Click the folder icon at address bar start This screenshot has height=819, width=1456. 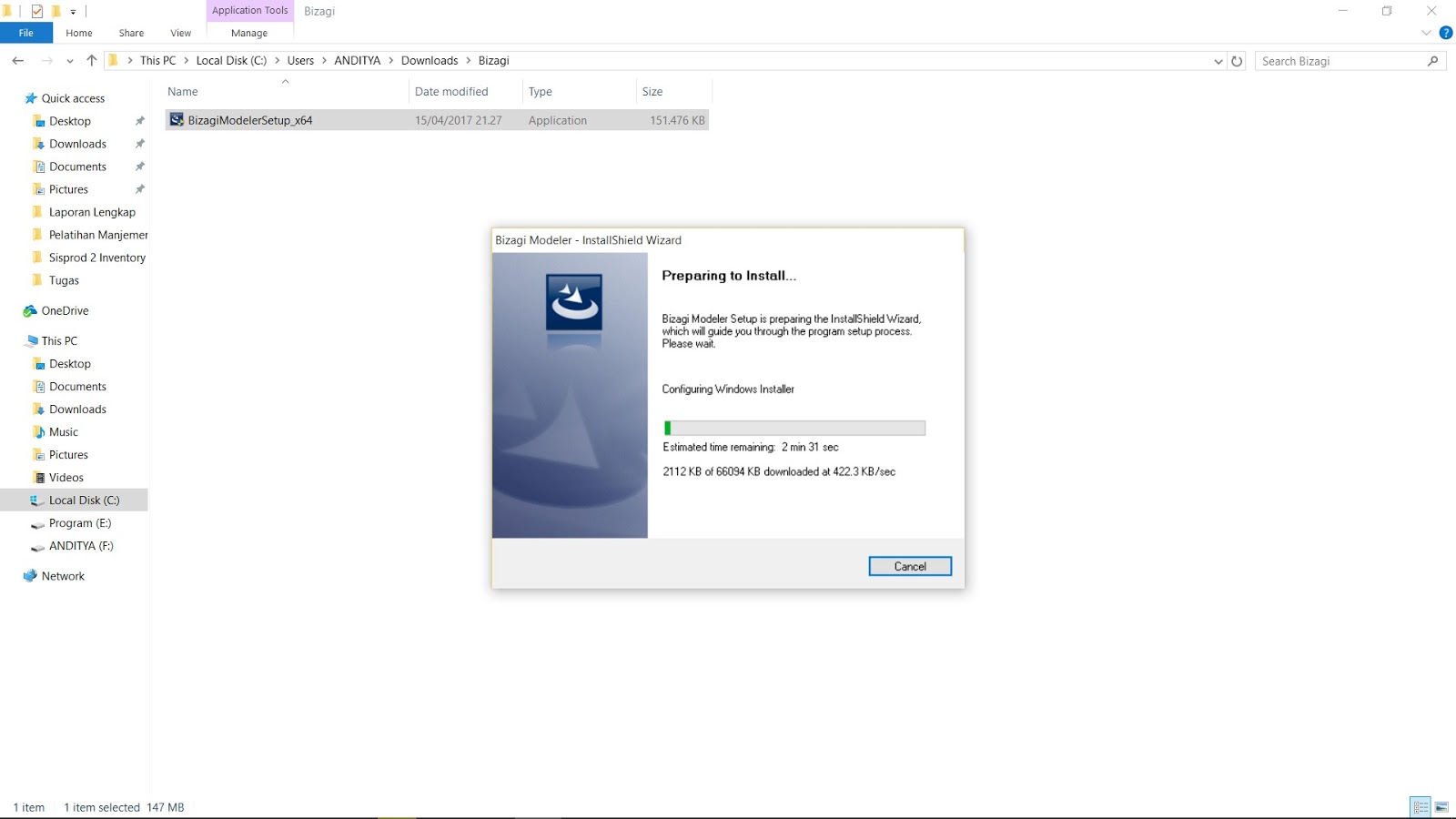coord(113,61)
